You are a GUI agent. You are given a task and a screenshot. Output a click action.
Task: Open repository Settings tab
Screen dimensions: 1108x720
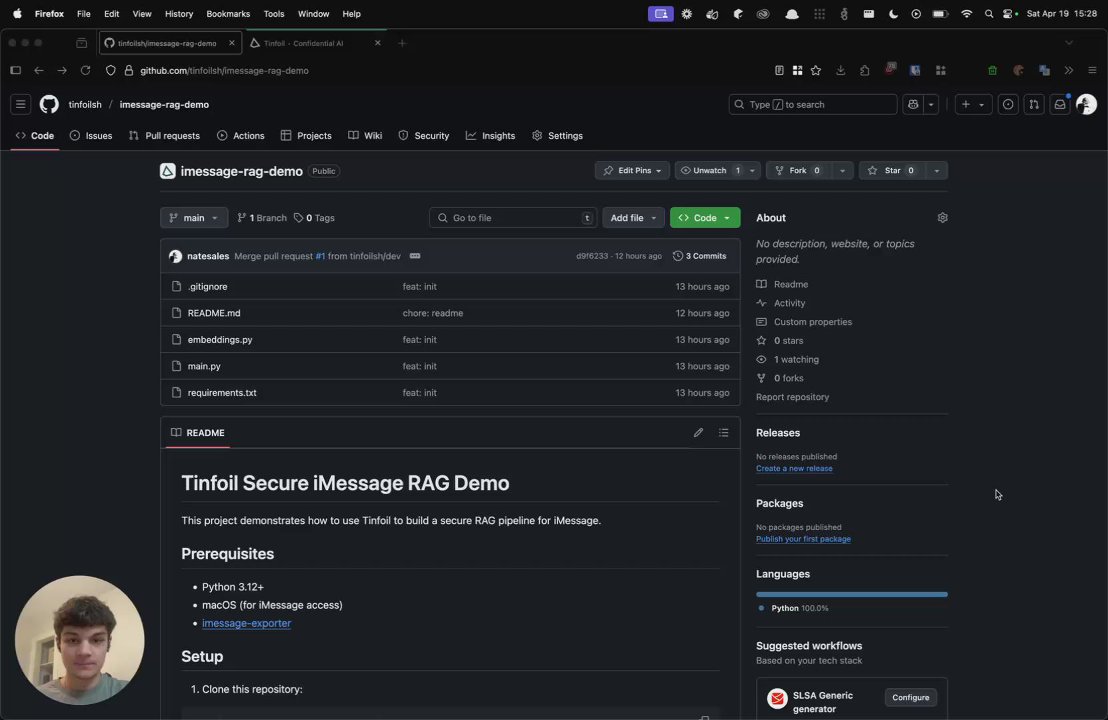tap(558, 136)
